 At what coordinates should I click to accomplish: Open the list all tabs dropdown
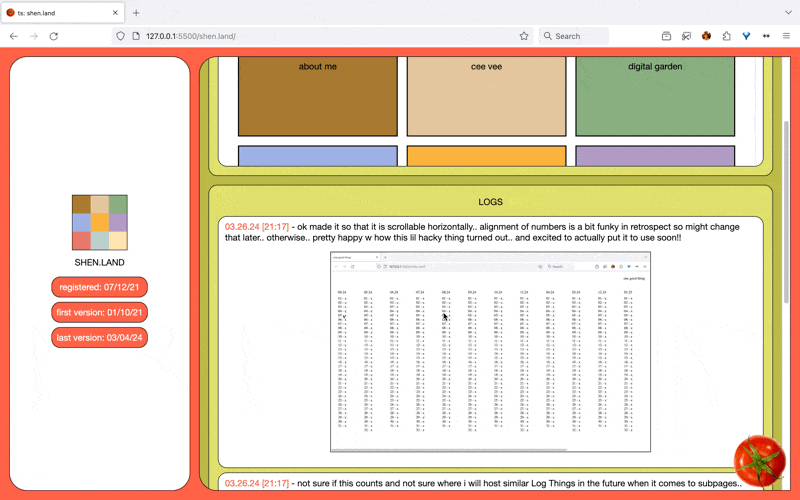pyautogui.click(x=786, y=13)
